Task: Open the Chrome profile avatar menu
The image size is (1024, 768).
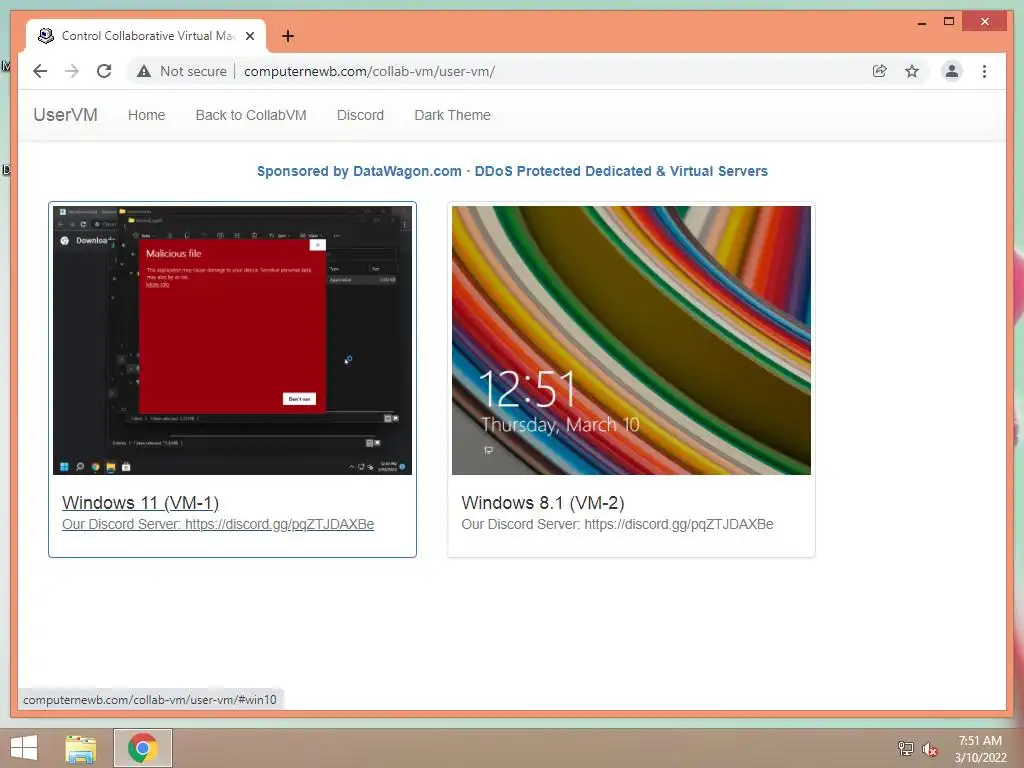Action: [x=952, y=71]
